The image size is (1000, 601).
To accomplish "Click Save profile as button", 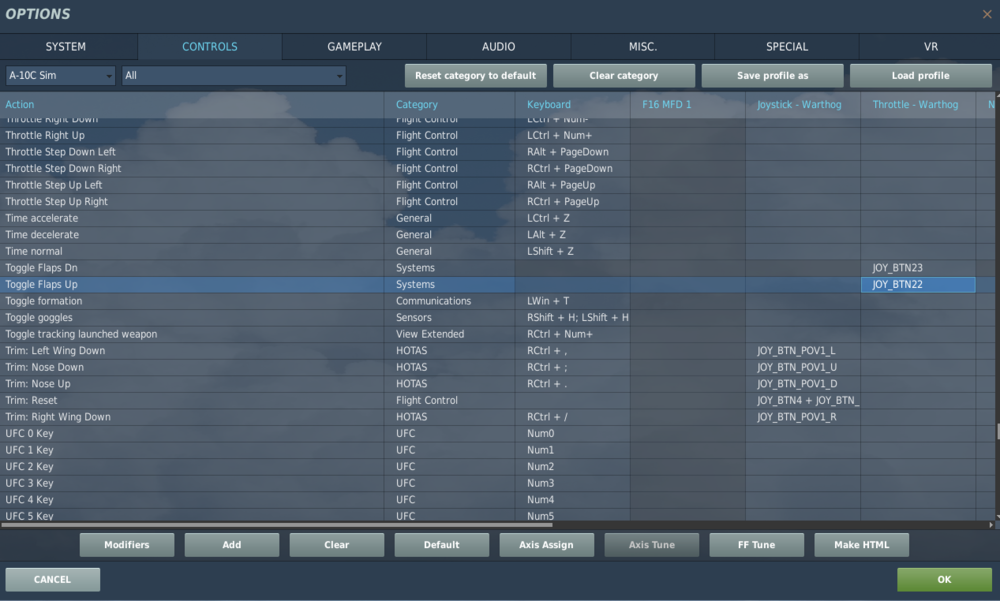I will tap(772, 75).
